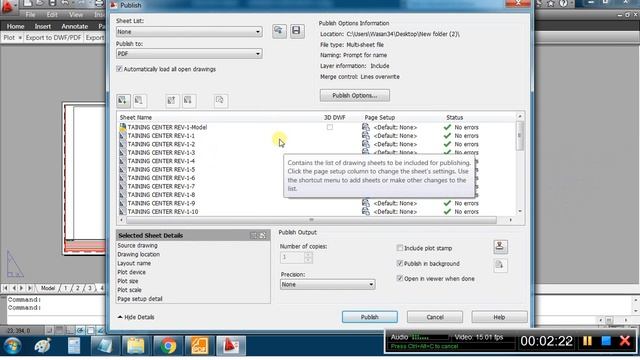Open the Insert ribbon tab
The width and height of the screenshot is (640, 360).
[43, 26]
